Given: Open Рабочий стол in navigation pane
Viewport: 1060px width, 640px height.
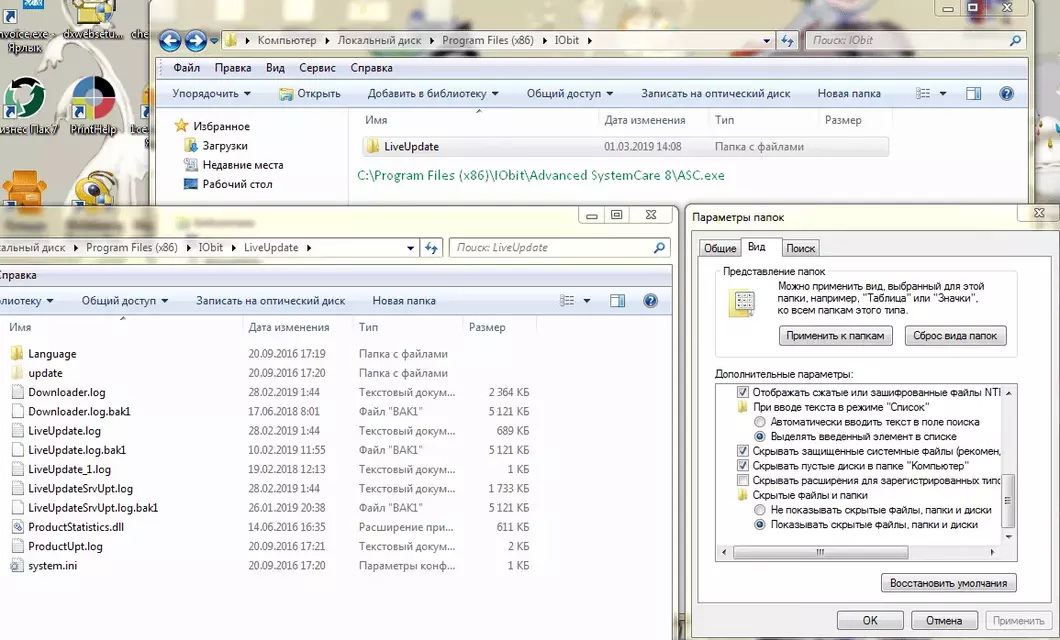Looking at the screenshot, I should pyautogui.click(x=228, y=184).
